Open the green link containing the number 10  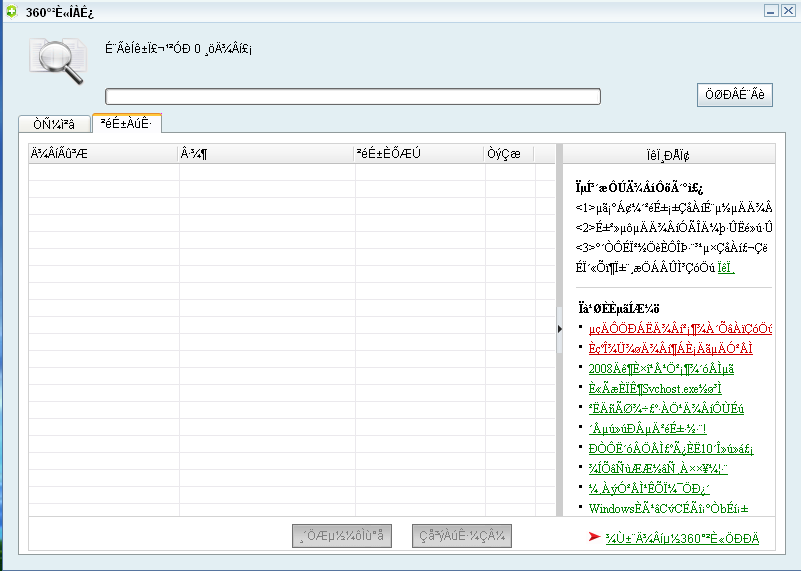coord(671,448)
